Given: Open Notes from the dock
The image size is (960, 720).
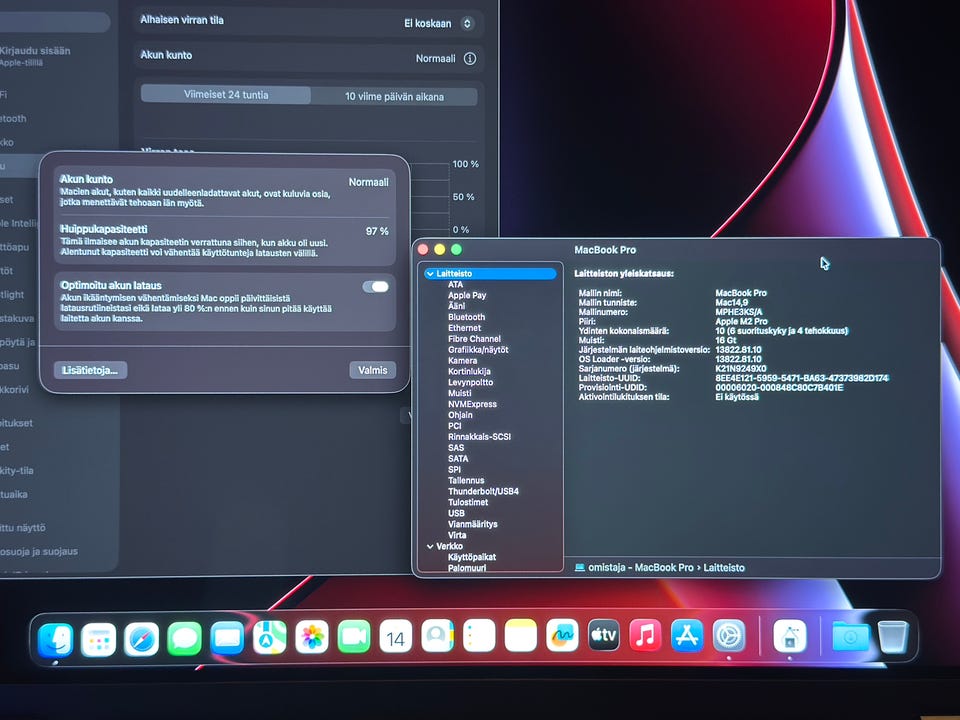Looking at the screenshot, I should pyautogui.click(x=520, y=636).
